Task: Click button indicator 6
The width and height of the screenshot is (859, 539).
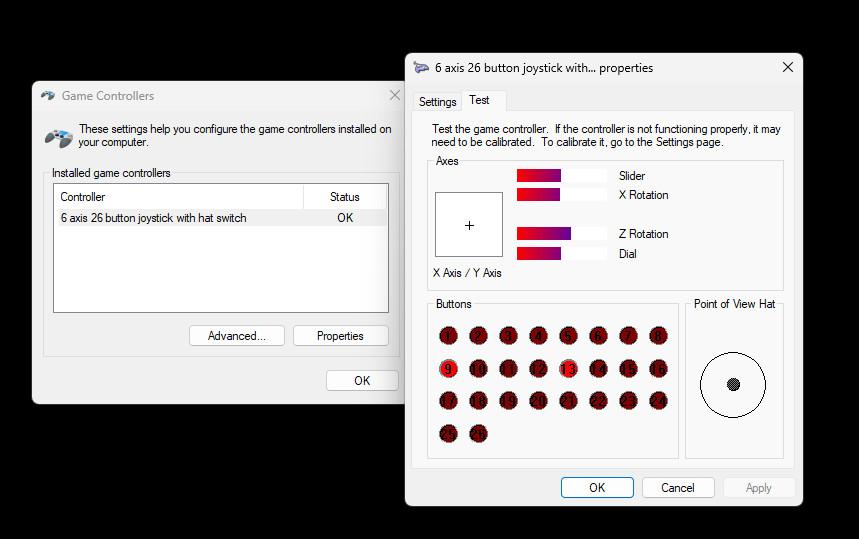Action: coord(598,336)
